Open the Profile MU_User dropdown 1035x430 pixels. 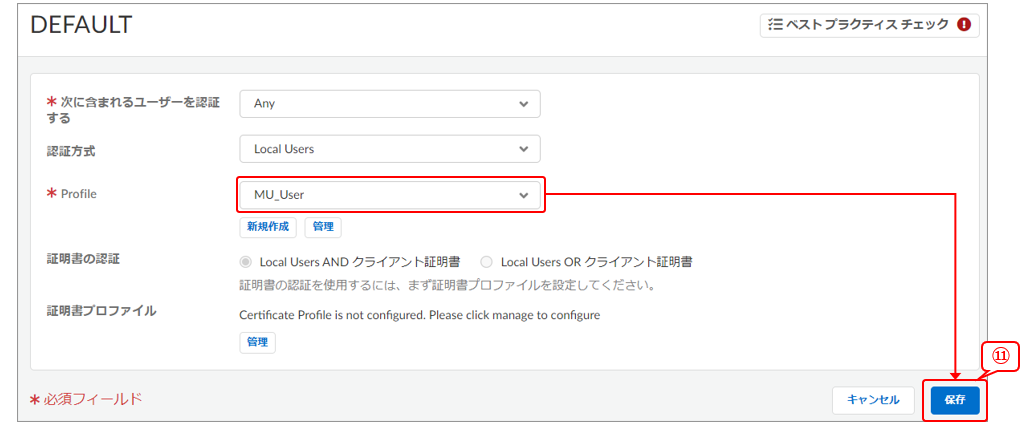click(390, 195)
